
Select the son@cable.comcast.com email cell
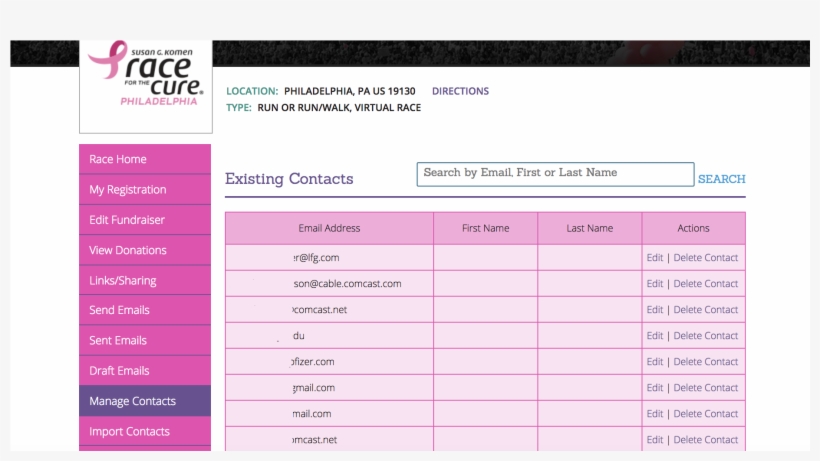(x=329, y=284)
